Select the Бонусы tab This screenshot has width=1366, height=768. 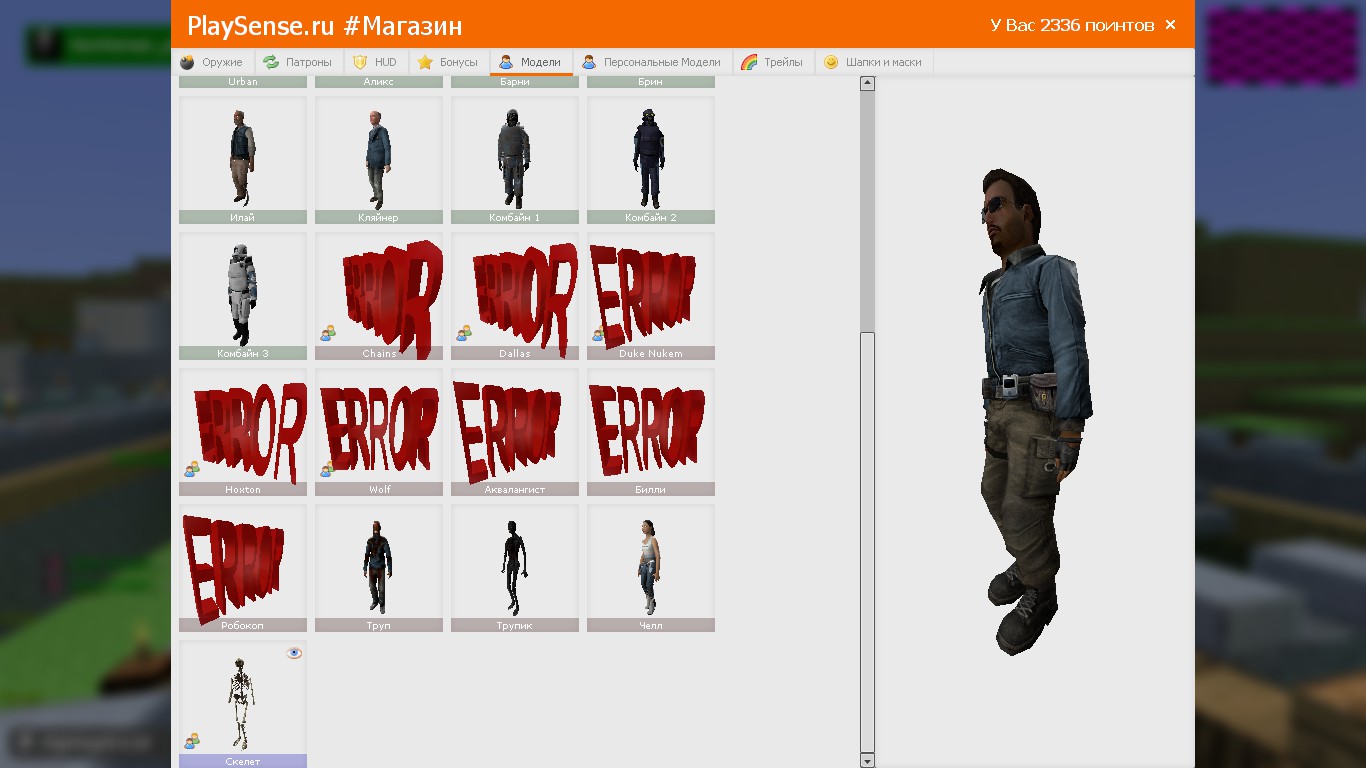coord(448,62)
